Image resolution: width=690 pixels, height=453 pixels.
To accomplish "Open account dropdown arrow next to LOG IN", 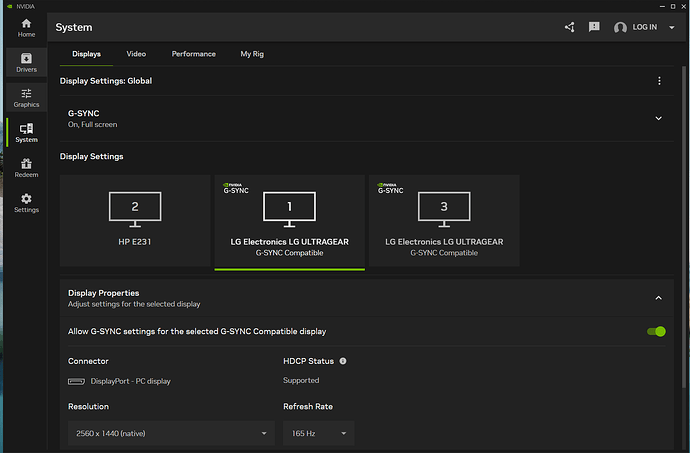I will 672,27.
